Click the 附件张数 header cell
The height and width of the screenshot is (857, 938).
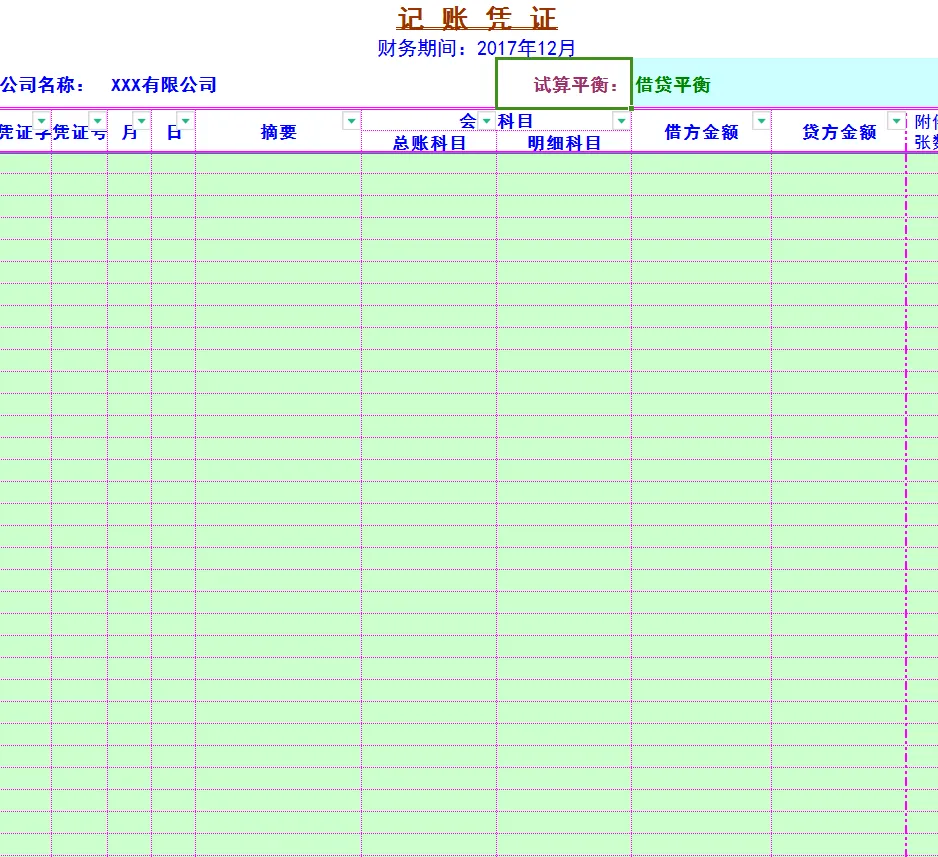(923, 132)
